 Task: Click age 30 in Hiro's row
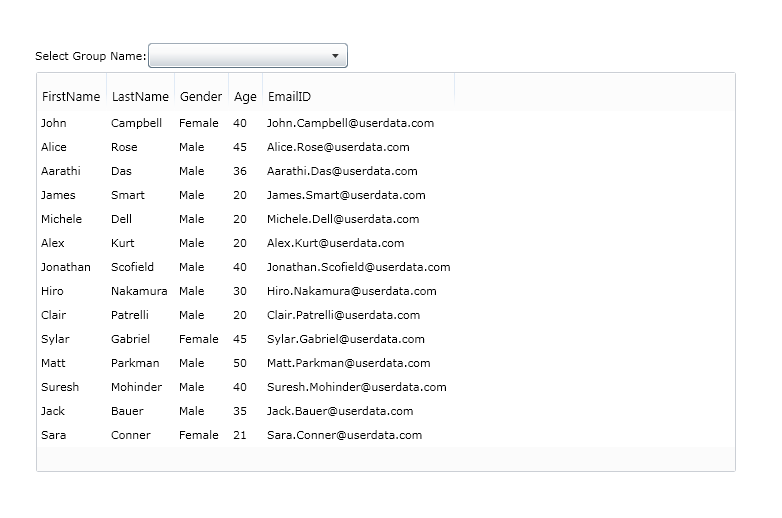click(239, 291)
